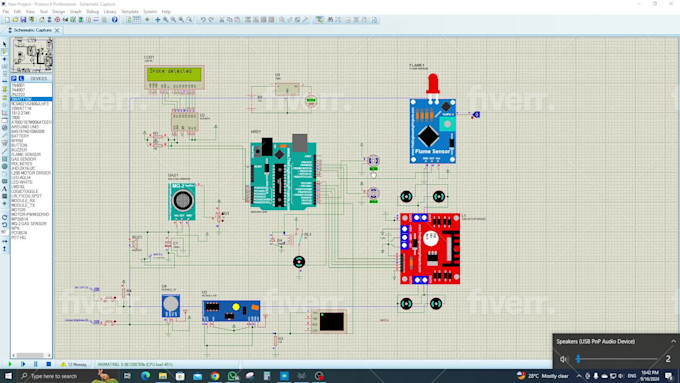
Task: Select ARDUINO UNO in devices list
Action: [x=25, y=127]
